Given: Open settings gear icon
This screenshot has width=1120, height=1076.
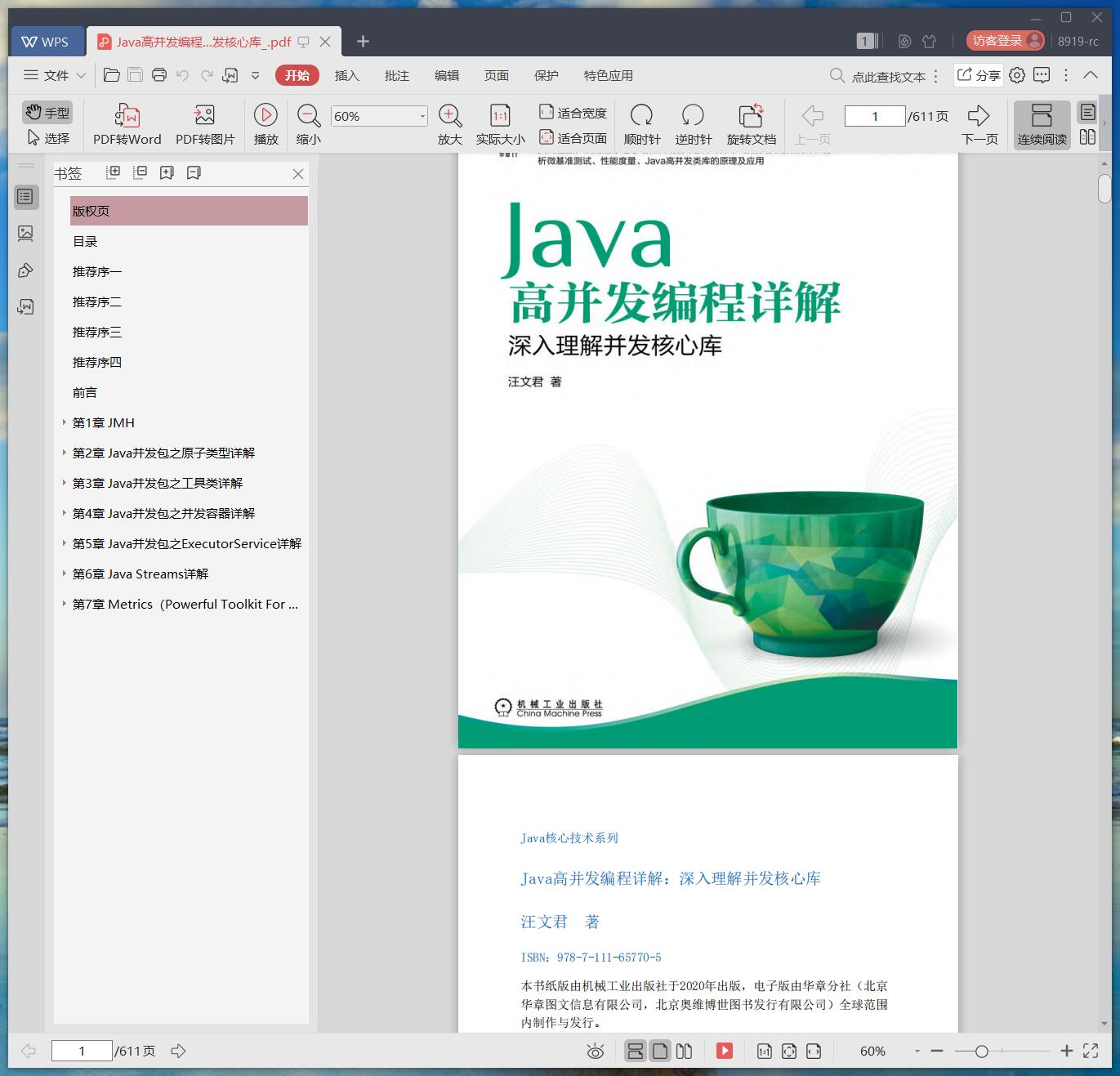Looking at the screenshot, I should click(1017, 75).
